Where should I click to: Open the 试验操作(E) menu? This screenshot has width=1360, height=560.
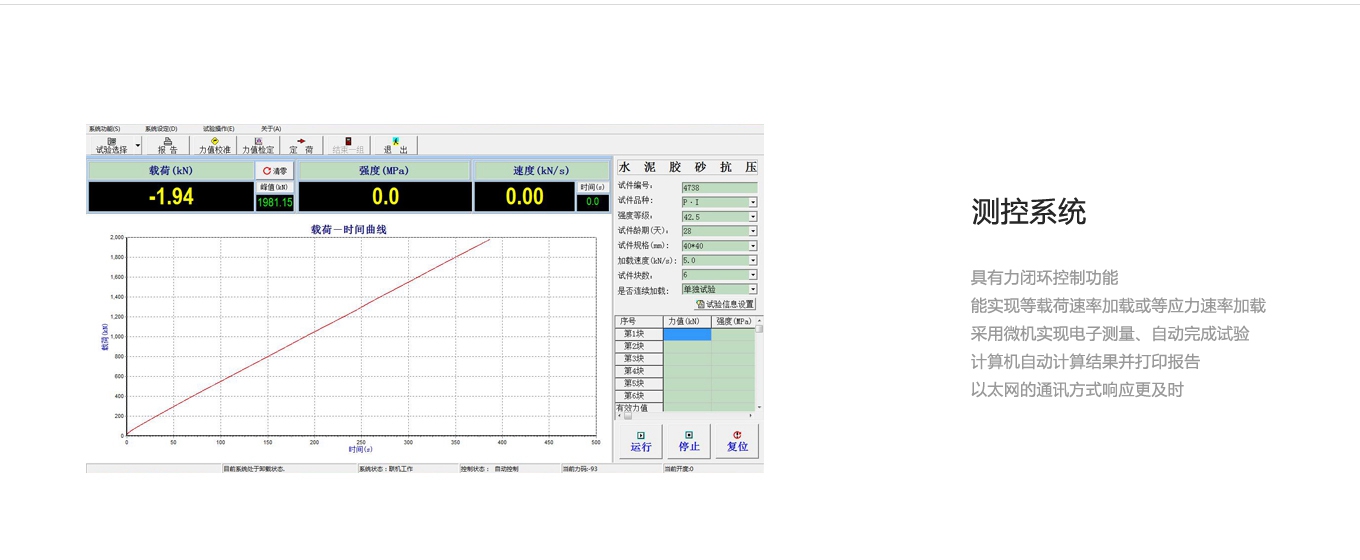[x=218, y=129]
